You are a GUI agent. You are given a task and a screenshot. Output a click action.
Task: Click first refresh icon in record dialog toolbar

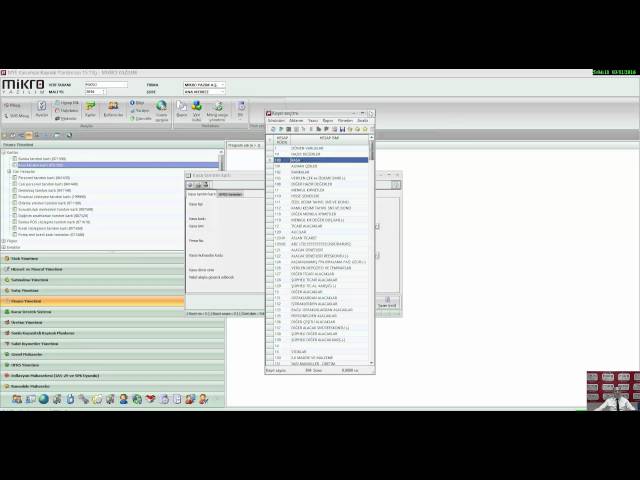tap(273, 129)
